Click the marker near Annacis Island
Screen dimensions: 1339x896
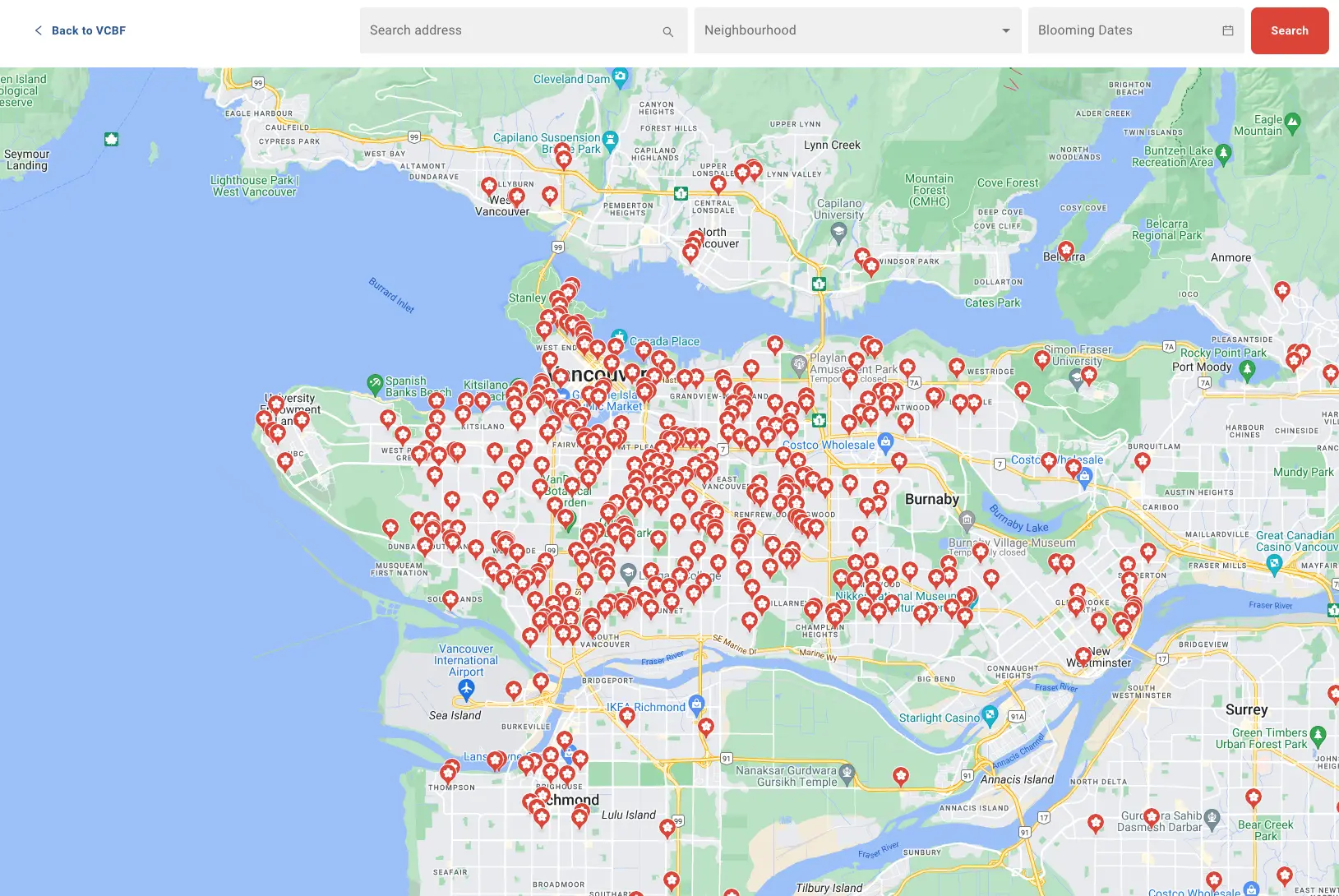tap(902, 773)
